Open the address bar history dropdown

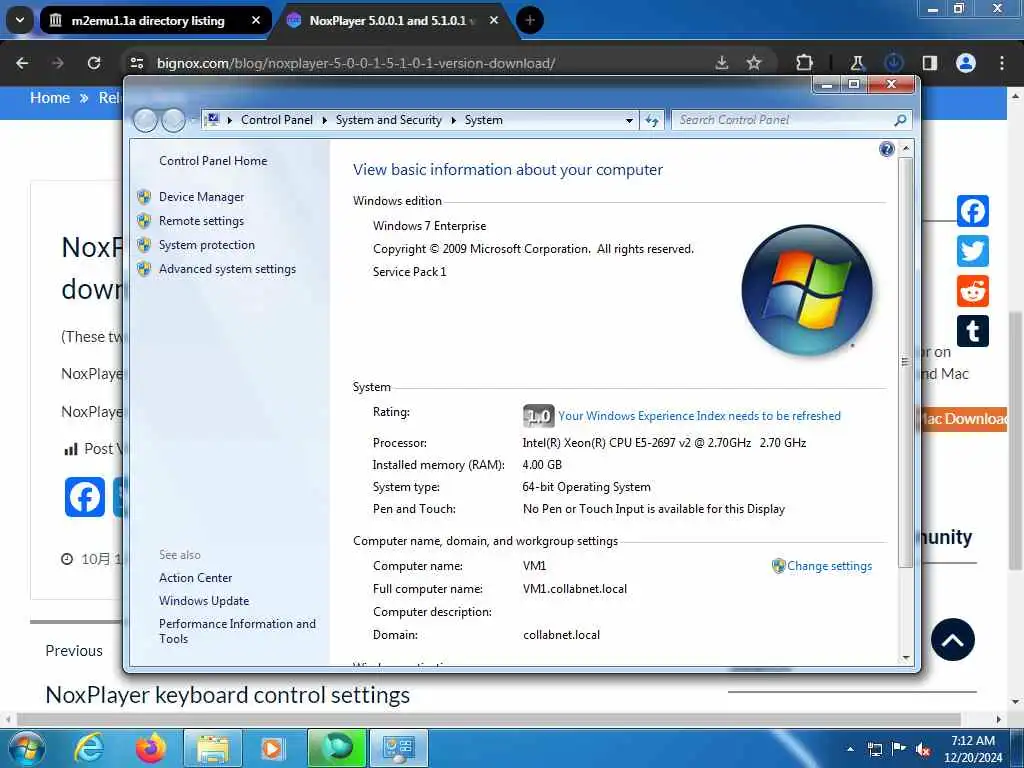[629, 120]
